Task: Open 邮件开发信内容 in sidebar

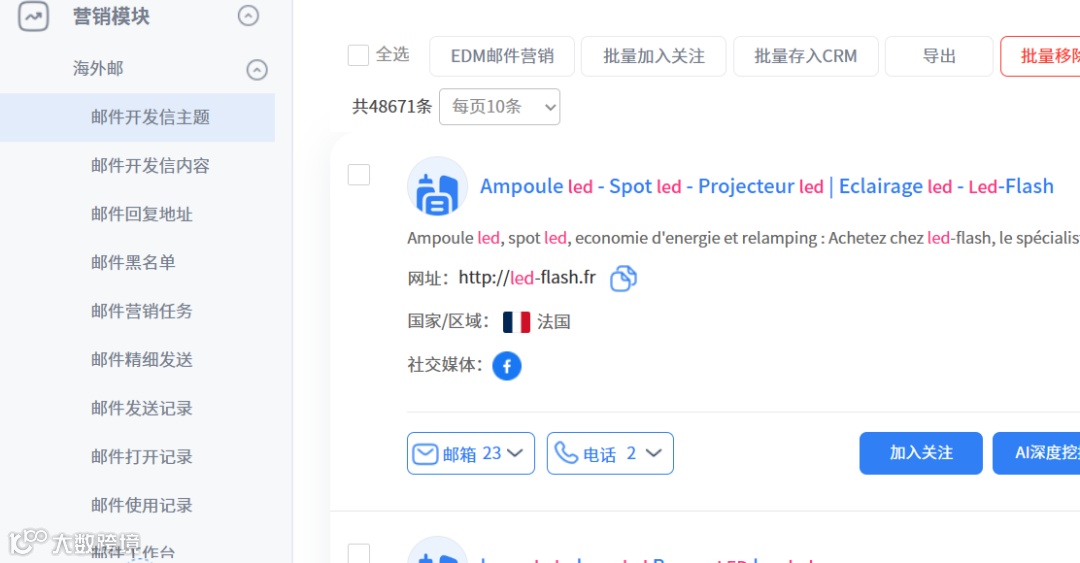Action: tap(150, 165)
